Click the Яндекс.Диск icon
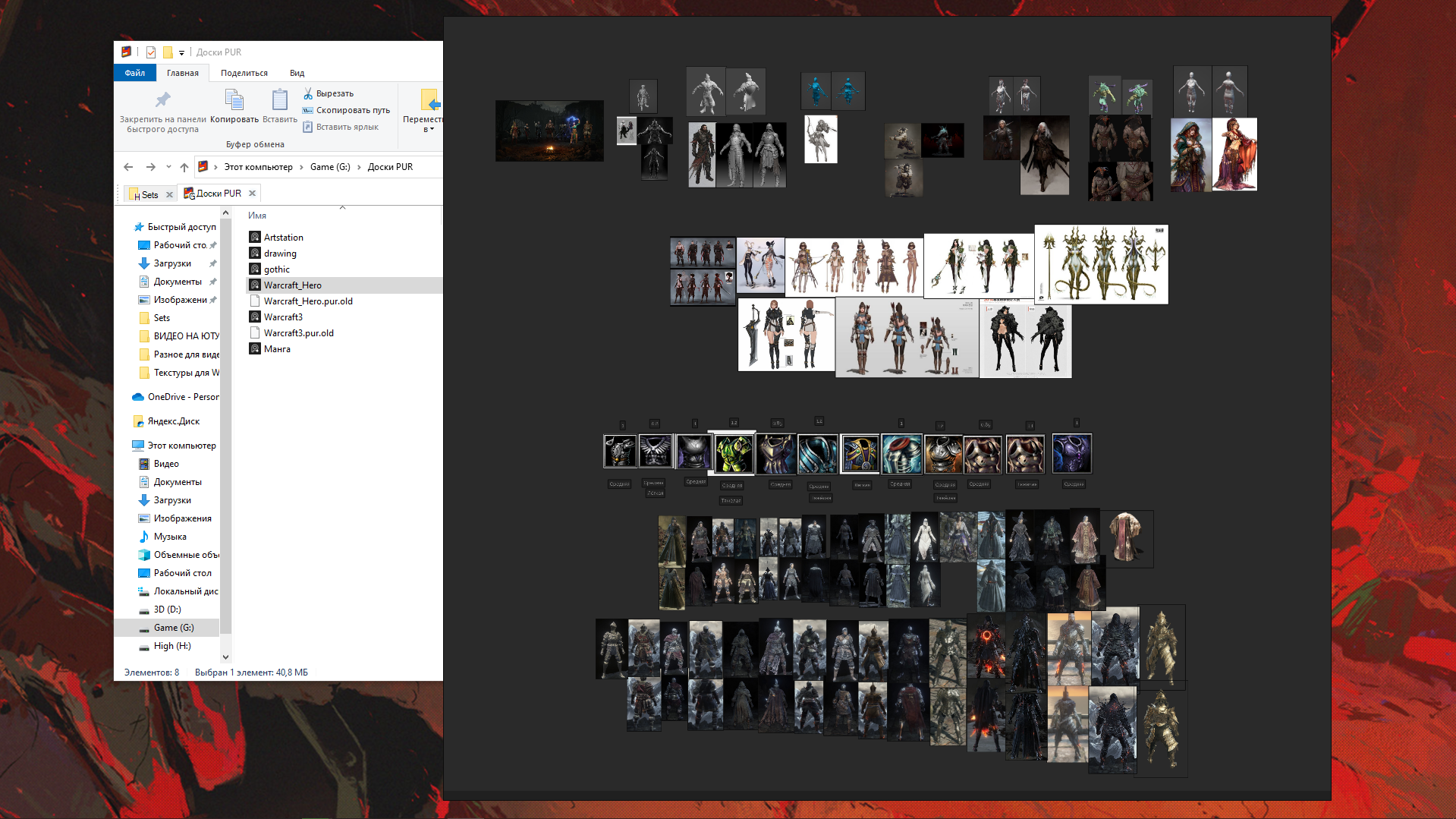This screenshot has height=819, width=1456. pos(138,421)
